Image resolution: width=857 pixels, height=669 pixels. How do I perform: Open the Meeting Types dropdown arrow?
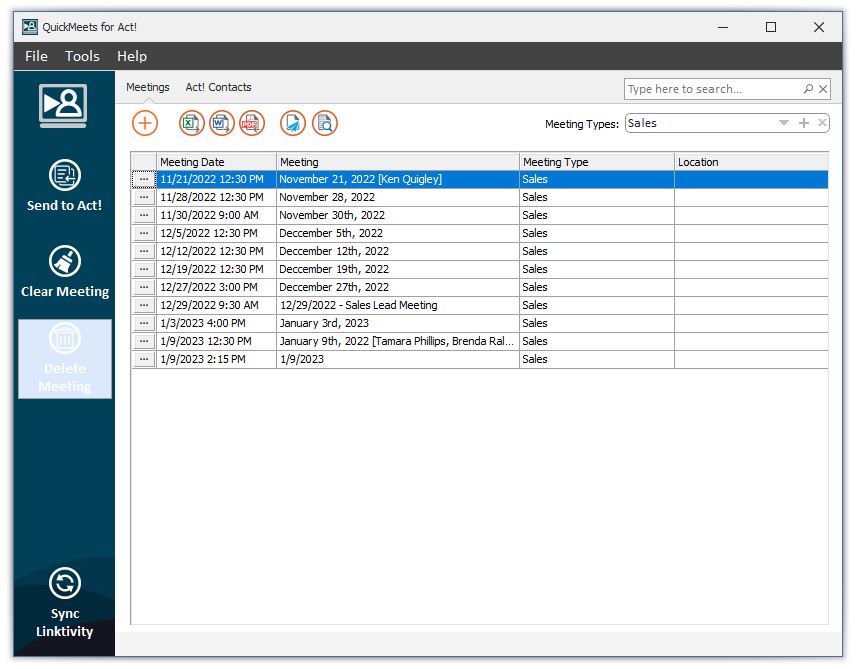pyautogui.click(x=784, y=123)
